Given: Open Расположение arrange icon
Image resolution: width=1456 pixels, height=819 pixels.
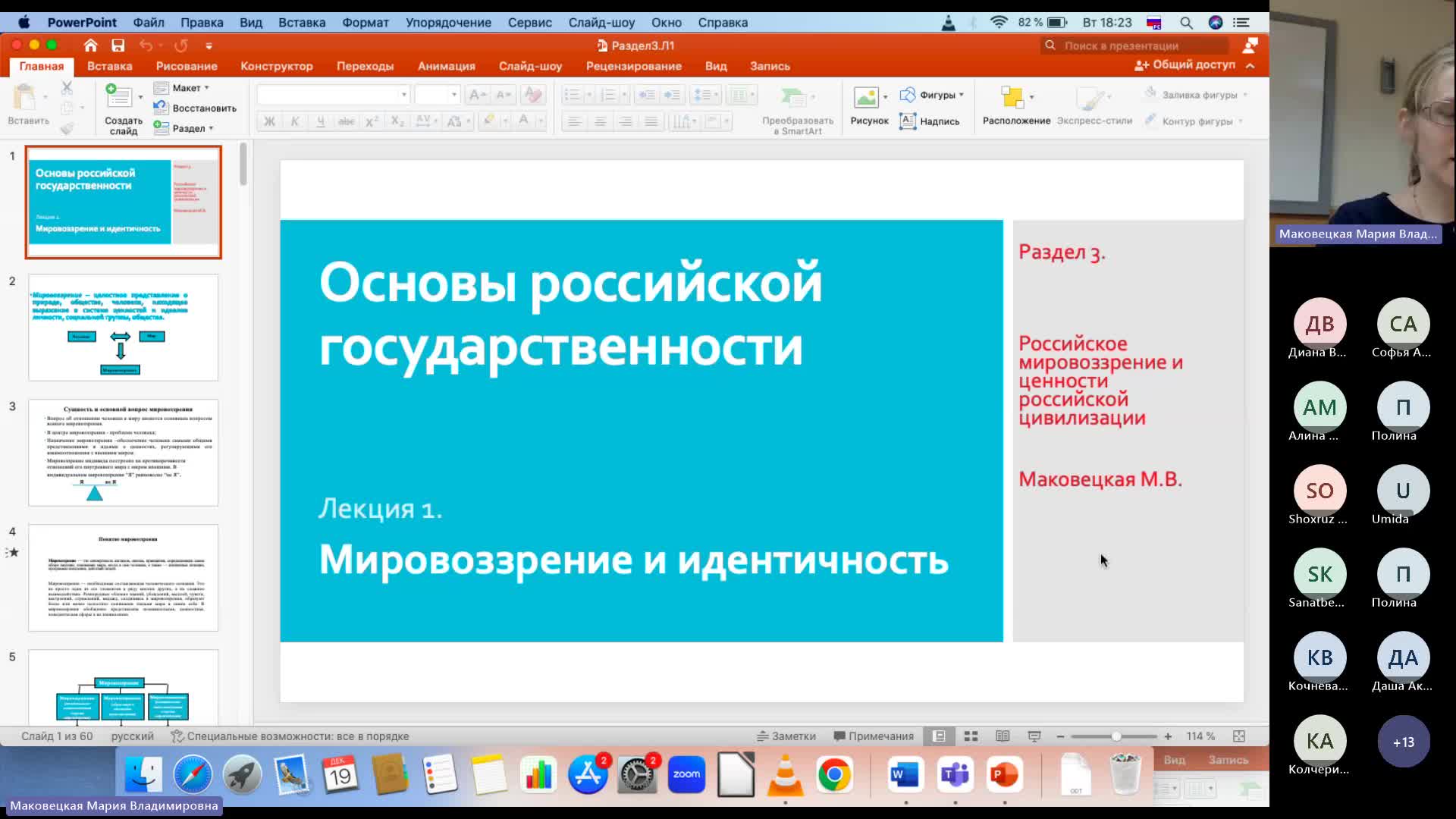Looking at the screenshot, I should (x=1012, y=97).
